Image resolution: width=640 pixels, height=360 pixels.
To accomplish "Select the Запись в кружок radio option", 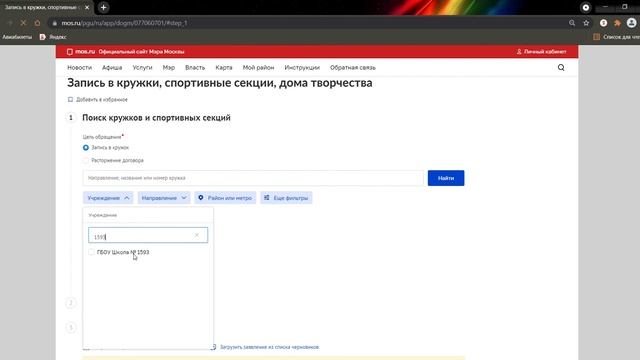I will click(86, 147).
